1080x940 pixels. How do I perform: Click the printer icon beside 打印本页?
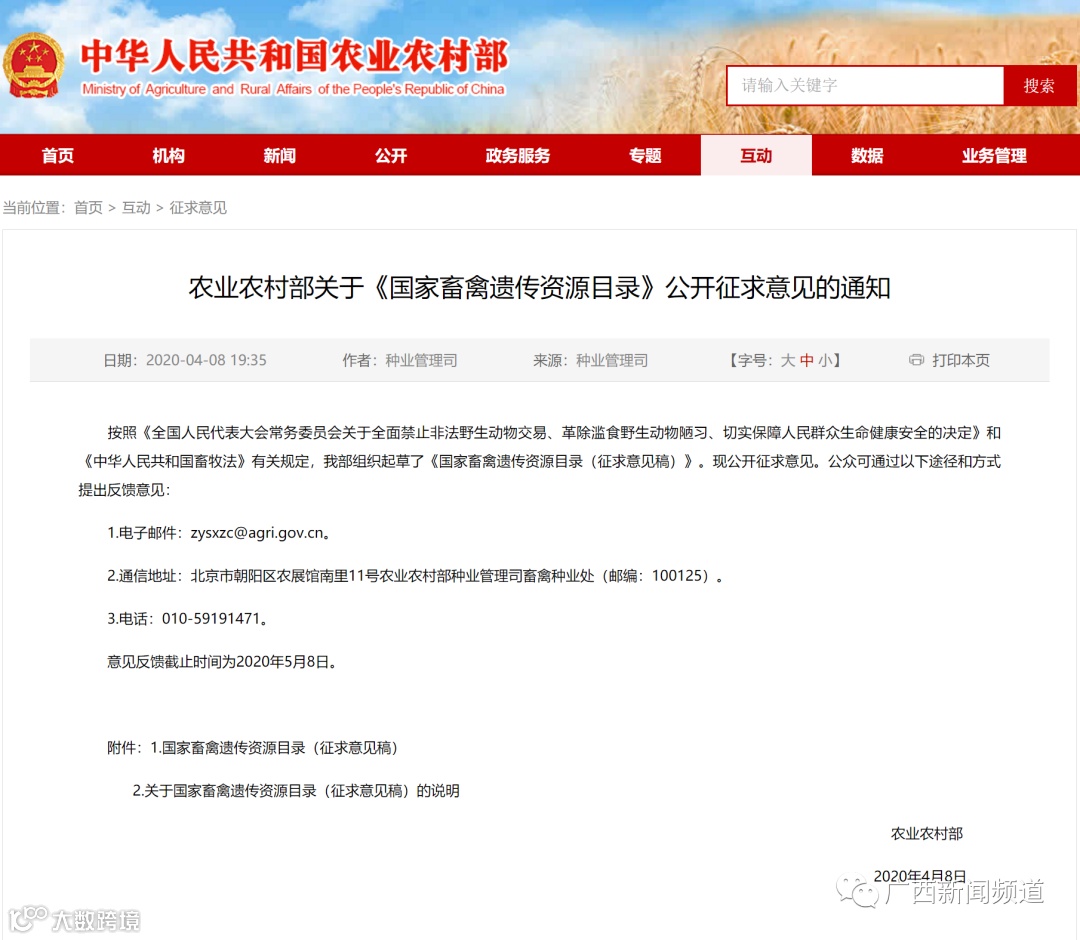click(x=916, y=360)
